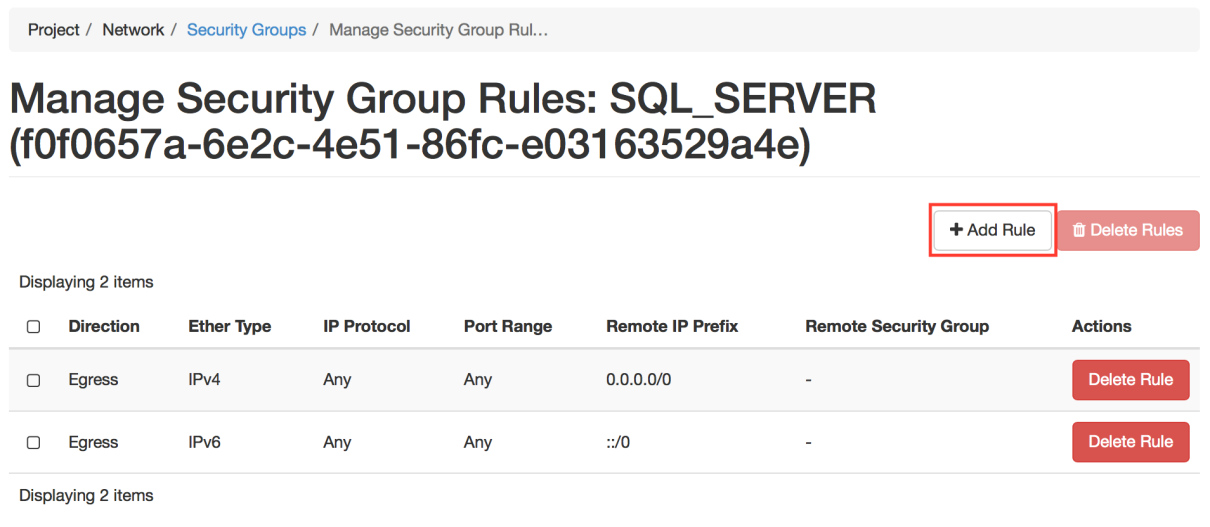Click the Remote IP Prefix column header
This screenshot has height=527, width=1210.
tap(672, 326)
